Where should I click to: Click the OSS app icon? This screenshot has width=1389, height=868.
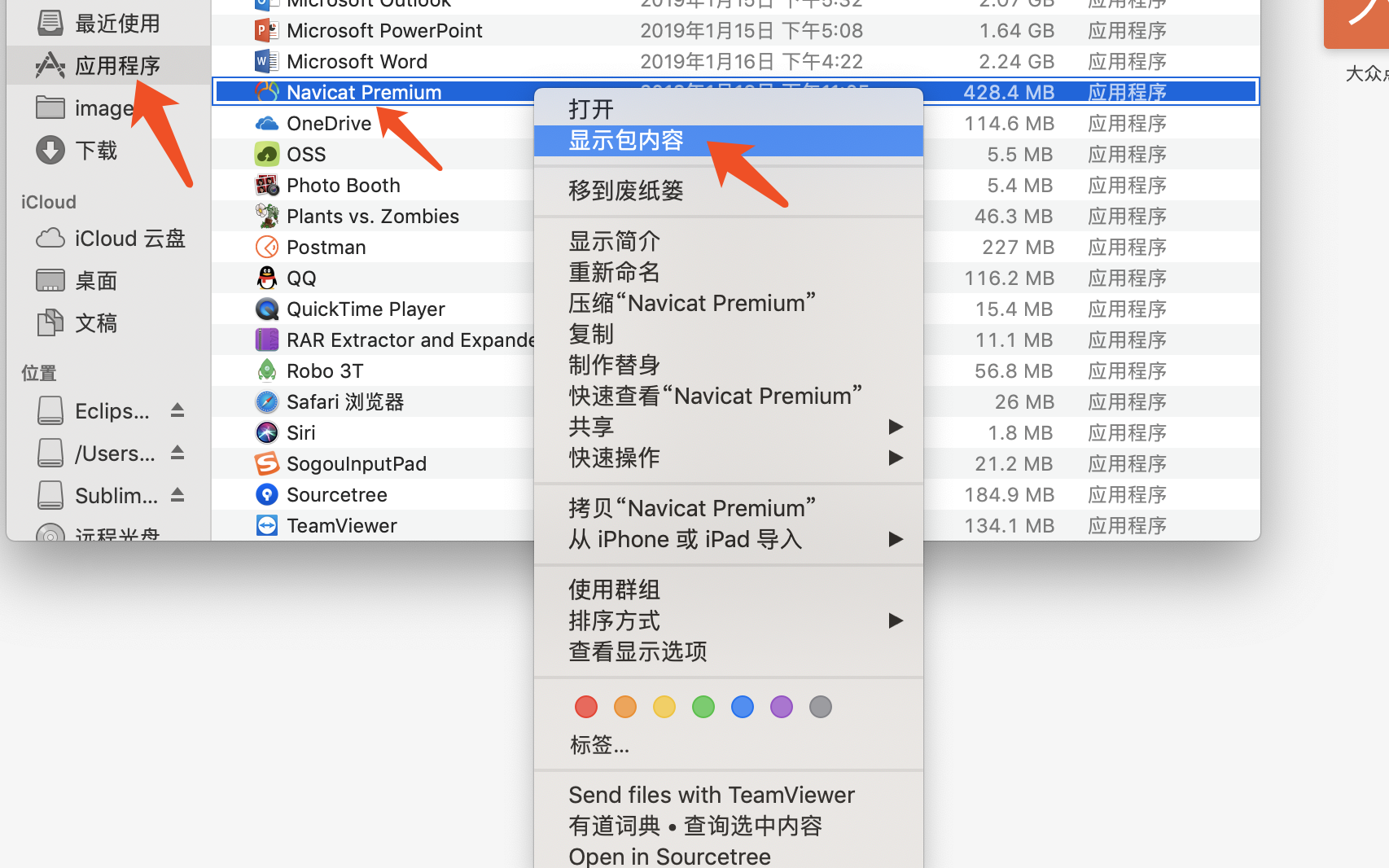[266, 155]
